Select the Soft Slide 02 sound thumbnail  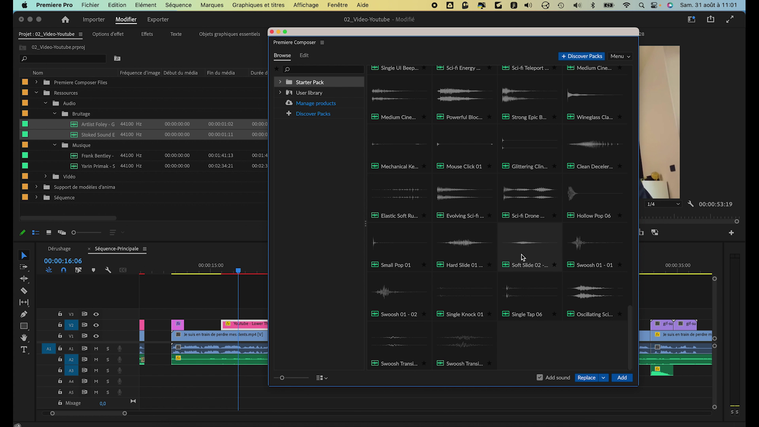coord(529,242)
